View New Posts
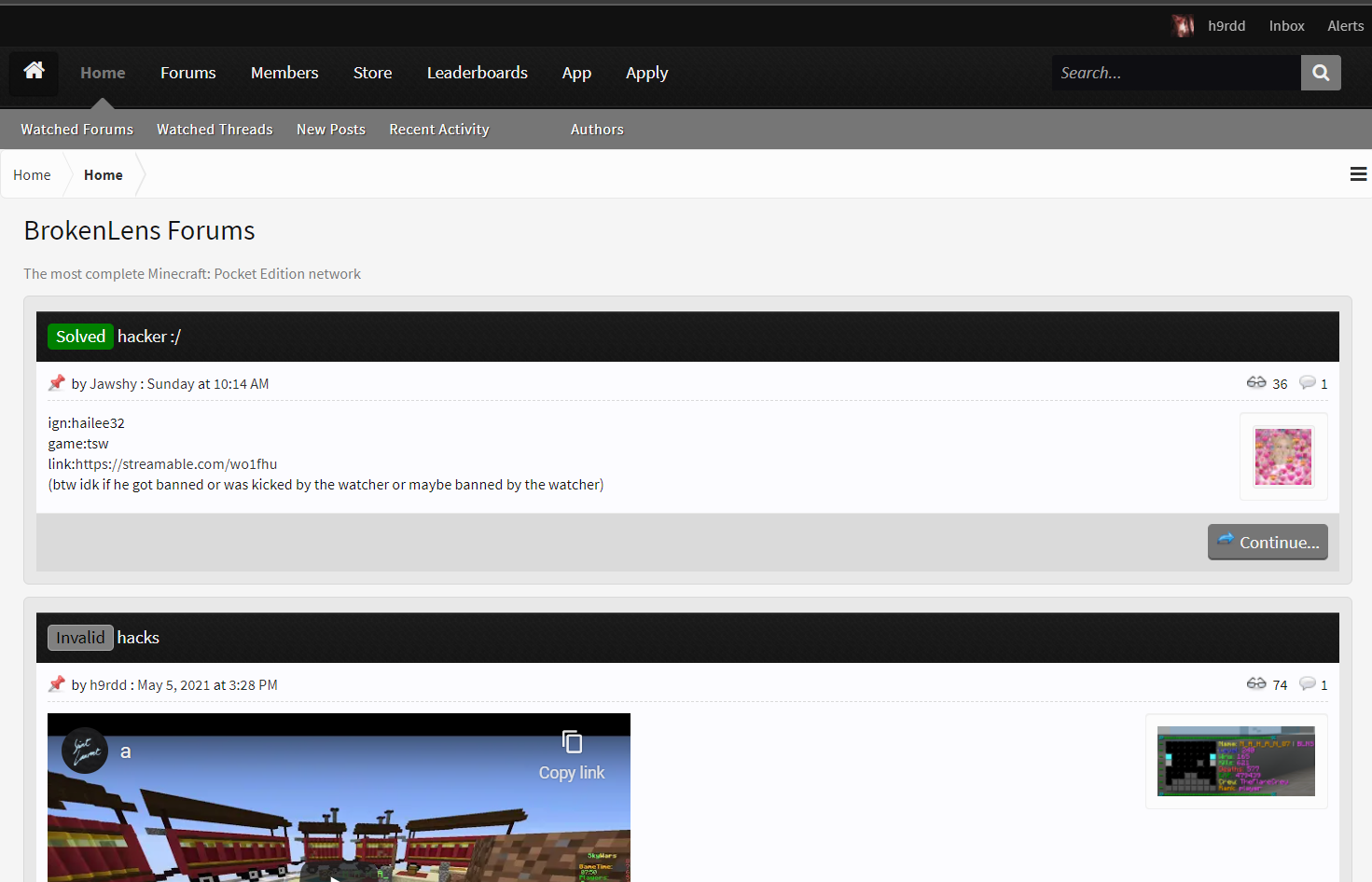This screenshot has height=882, width=1372. tap(331, 130)
